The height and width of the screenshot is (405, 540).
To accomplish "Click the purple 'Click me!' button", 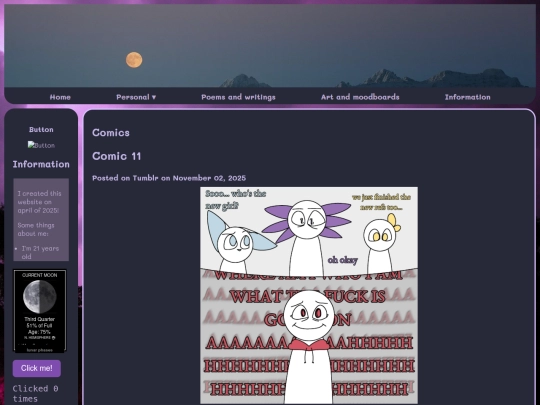I will pyautogui.click(x=37, y=368).
